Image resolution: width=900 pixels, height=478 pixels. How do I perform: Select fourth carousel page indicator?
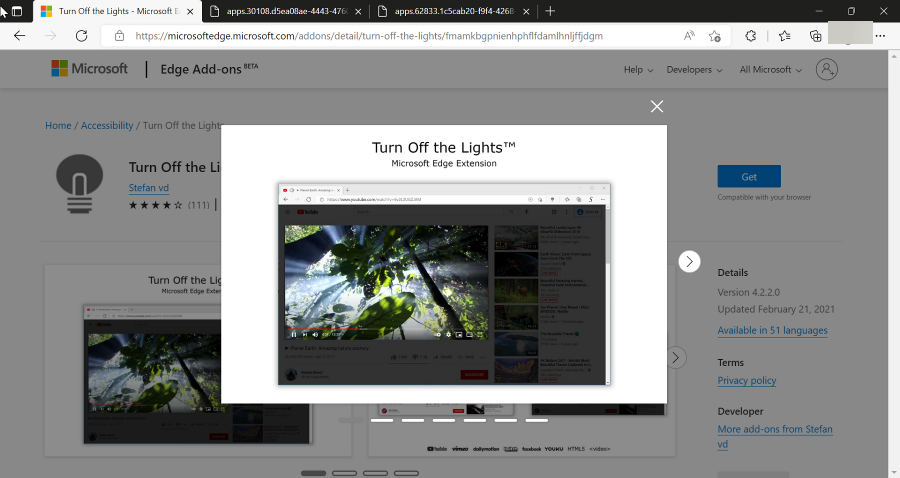tap(406, 473)
